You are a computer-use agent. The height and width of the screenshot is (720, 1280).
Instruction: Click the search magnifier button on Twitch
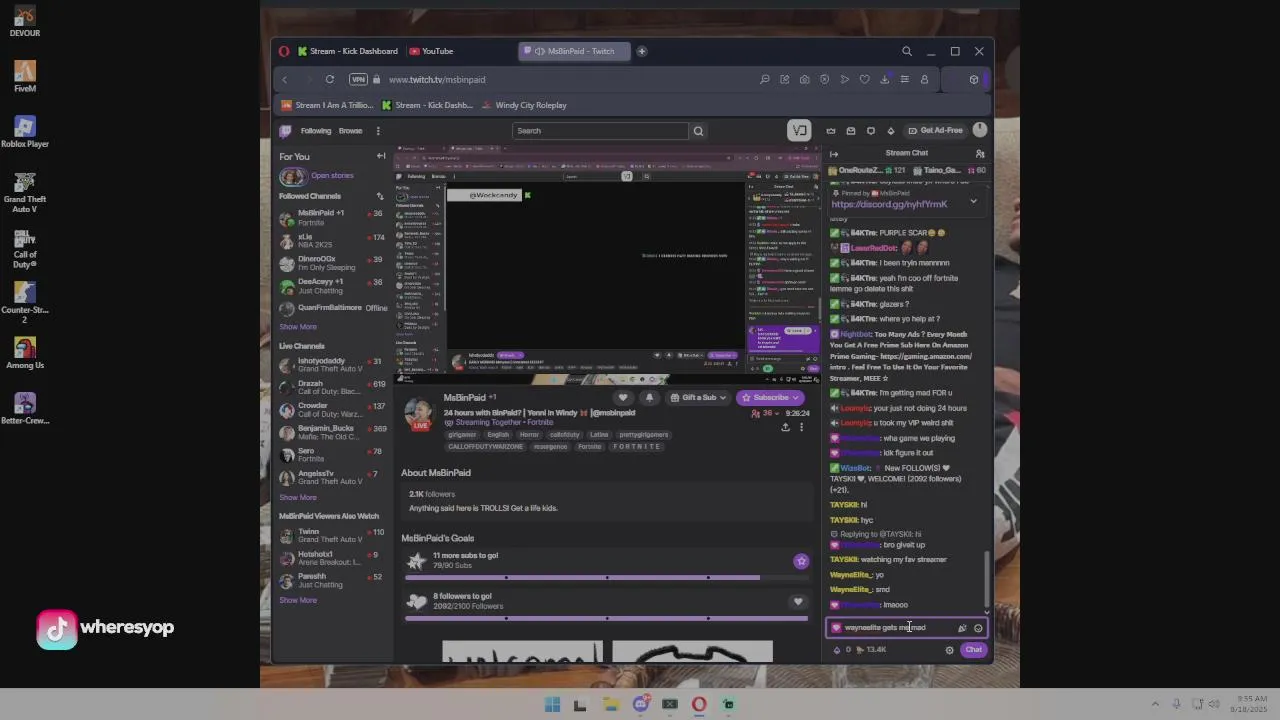tap(698, 131)
